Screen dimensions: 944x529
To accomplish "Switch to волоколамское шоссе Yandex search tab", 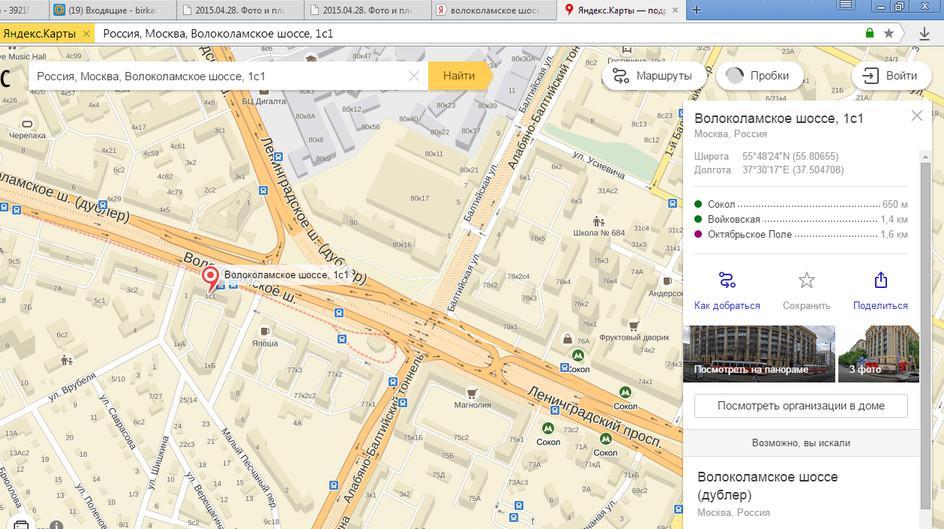I will [x=494, y=10].
